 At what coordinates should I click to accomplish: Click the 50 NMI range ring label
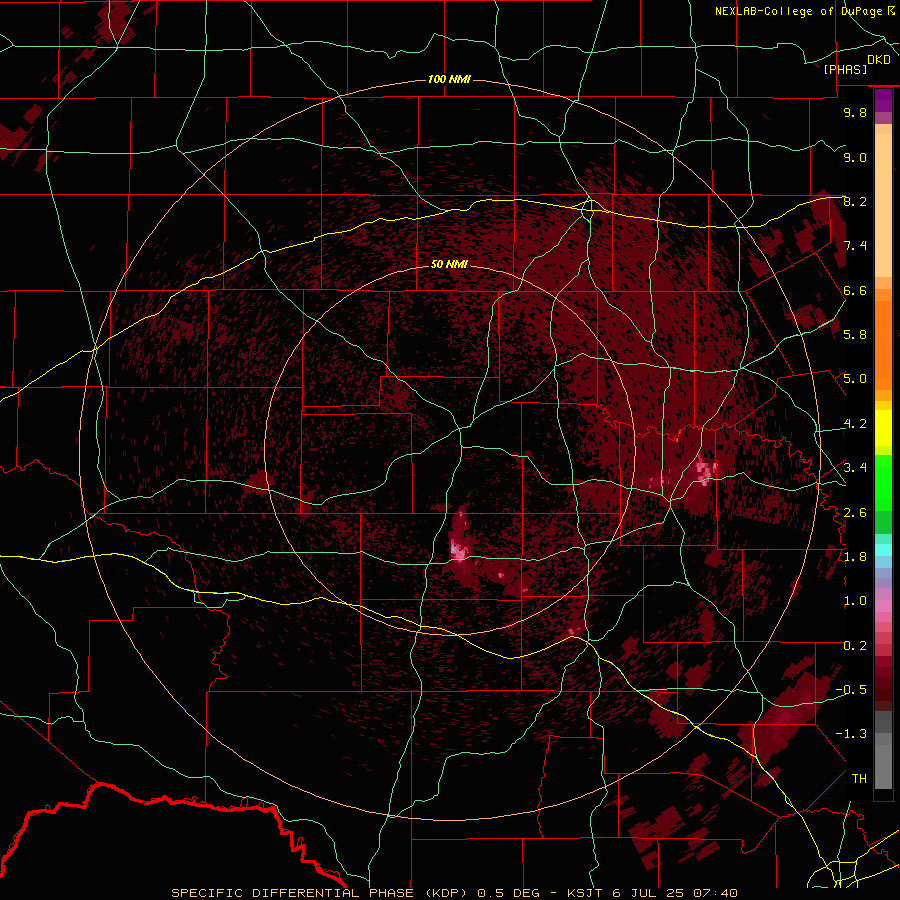tap(449, 264)
